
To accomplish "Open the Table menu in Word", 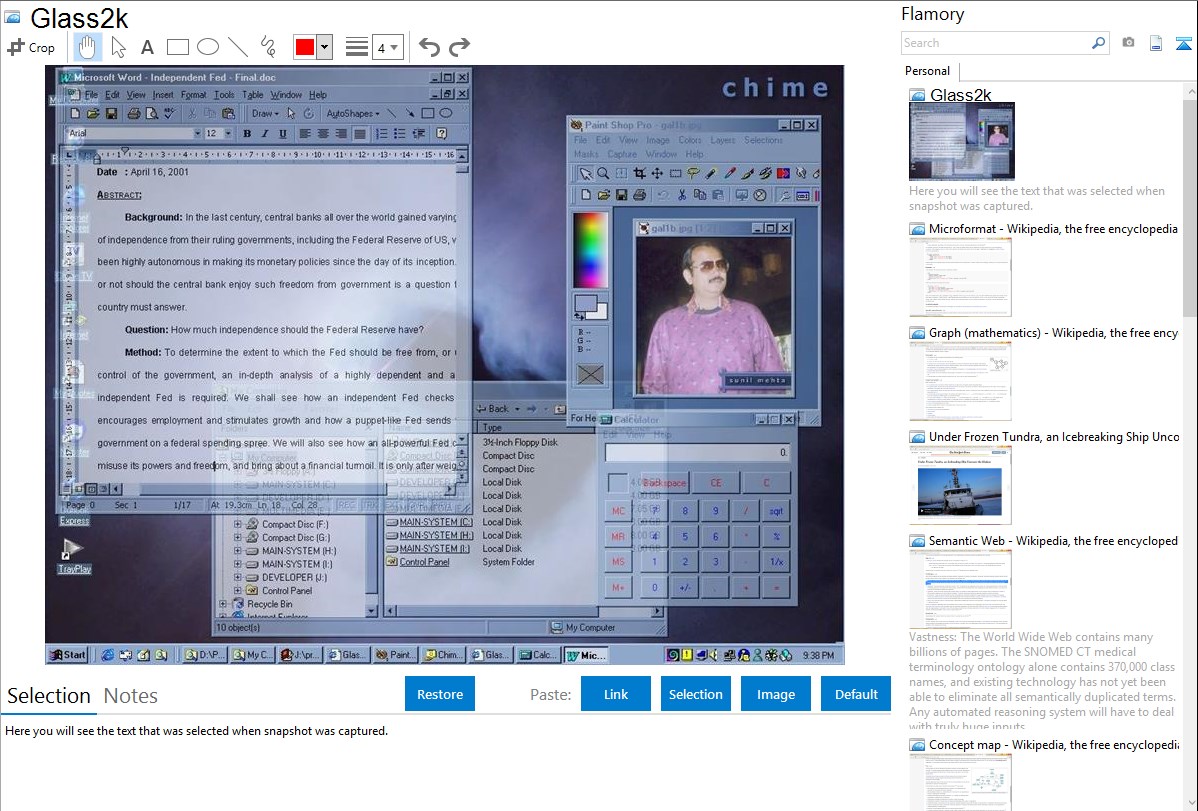I will pos(252,95).
